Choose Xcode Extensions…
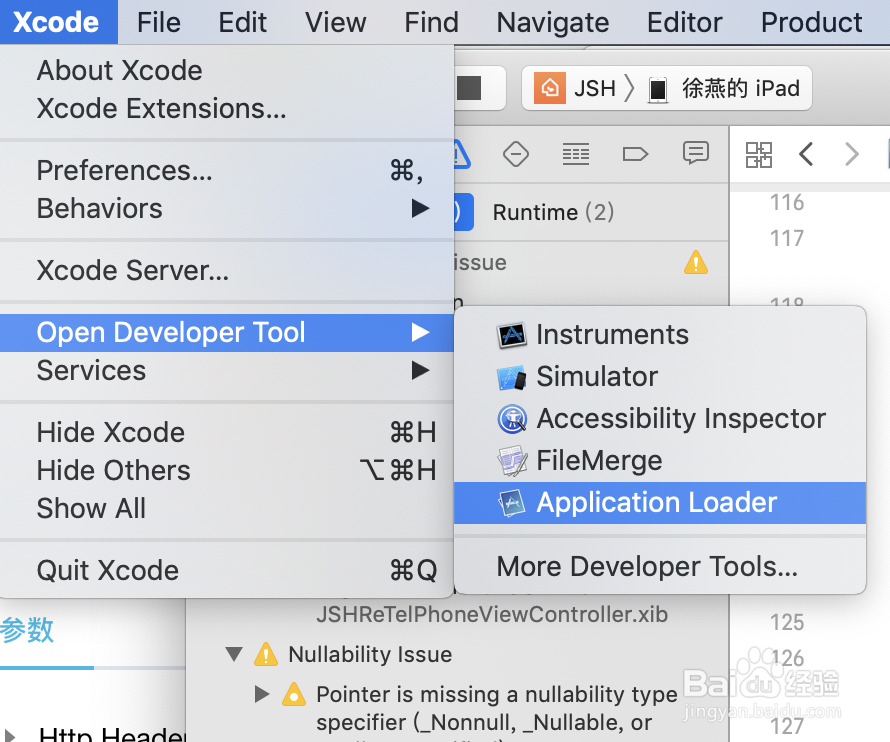The width and height of the screenshot is (890, 742). [227, 108]
